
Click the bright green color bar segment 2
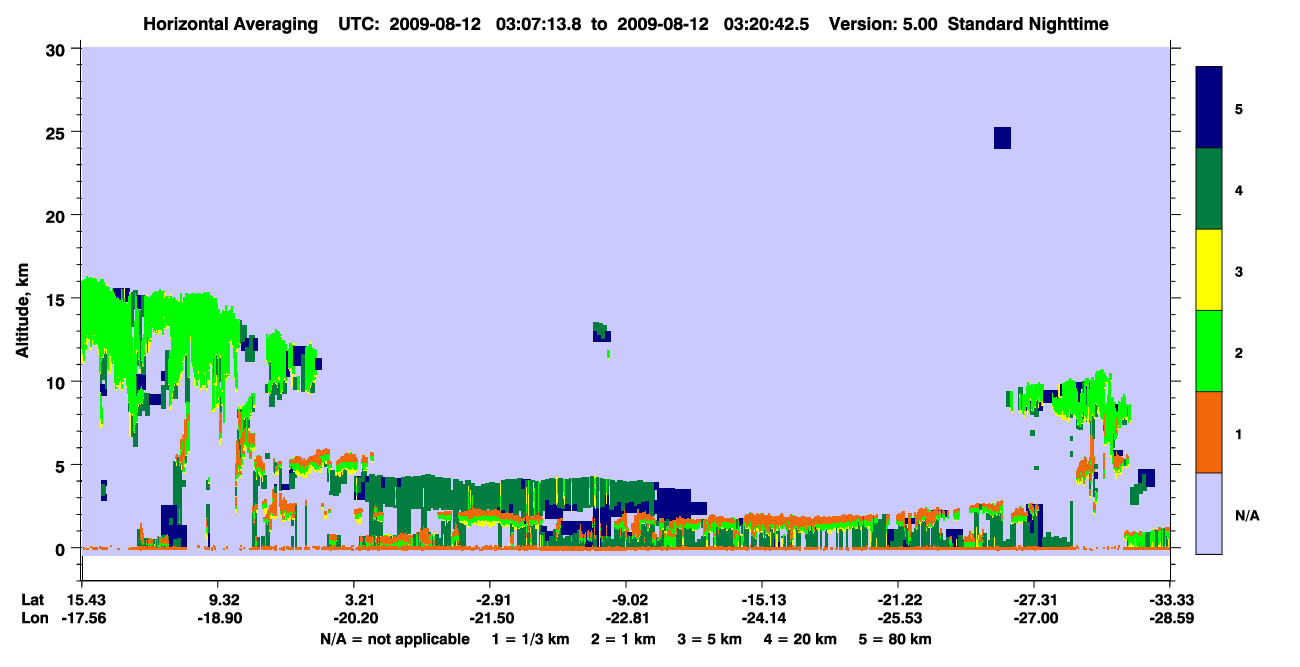[x=1209, y=351]
